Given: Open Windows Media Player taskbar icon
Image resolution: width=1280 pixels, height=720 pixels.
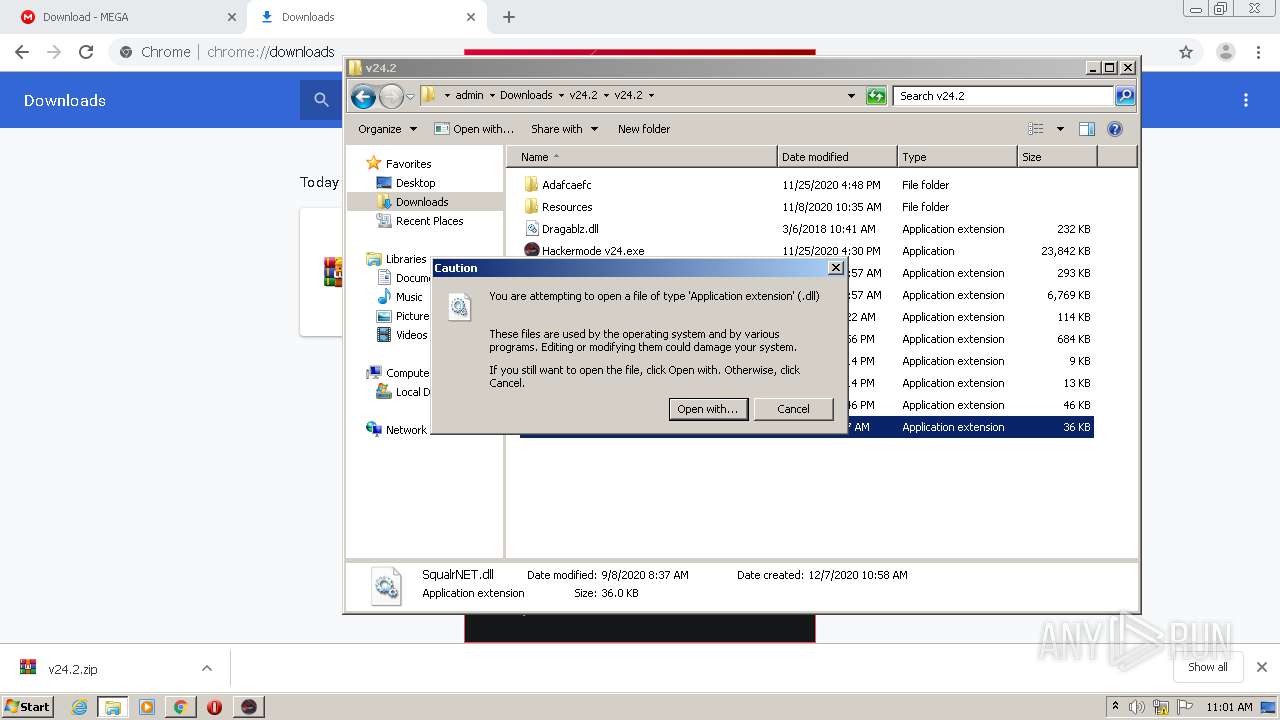Looking at the screenshot, I should pos(147,707).
